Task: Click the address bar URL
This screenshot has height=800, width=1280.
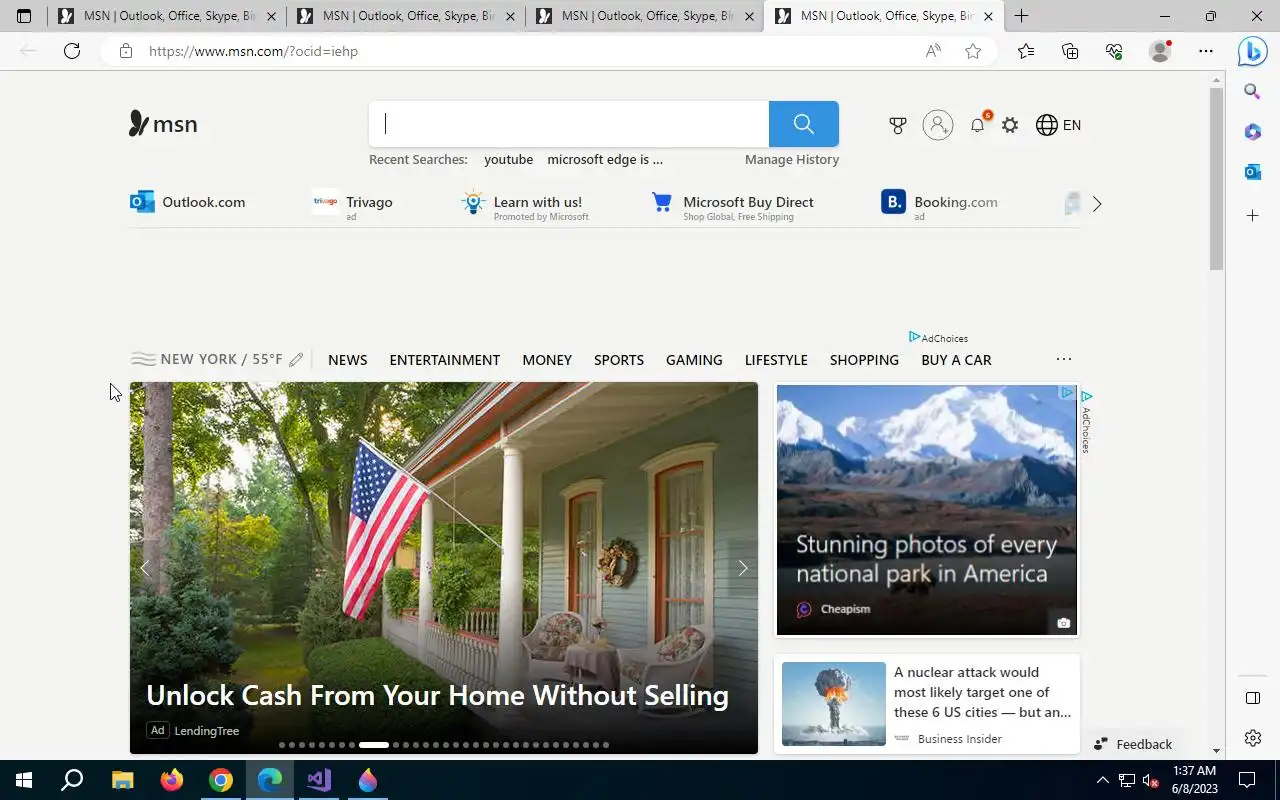Action: coord(253,51)
